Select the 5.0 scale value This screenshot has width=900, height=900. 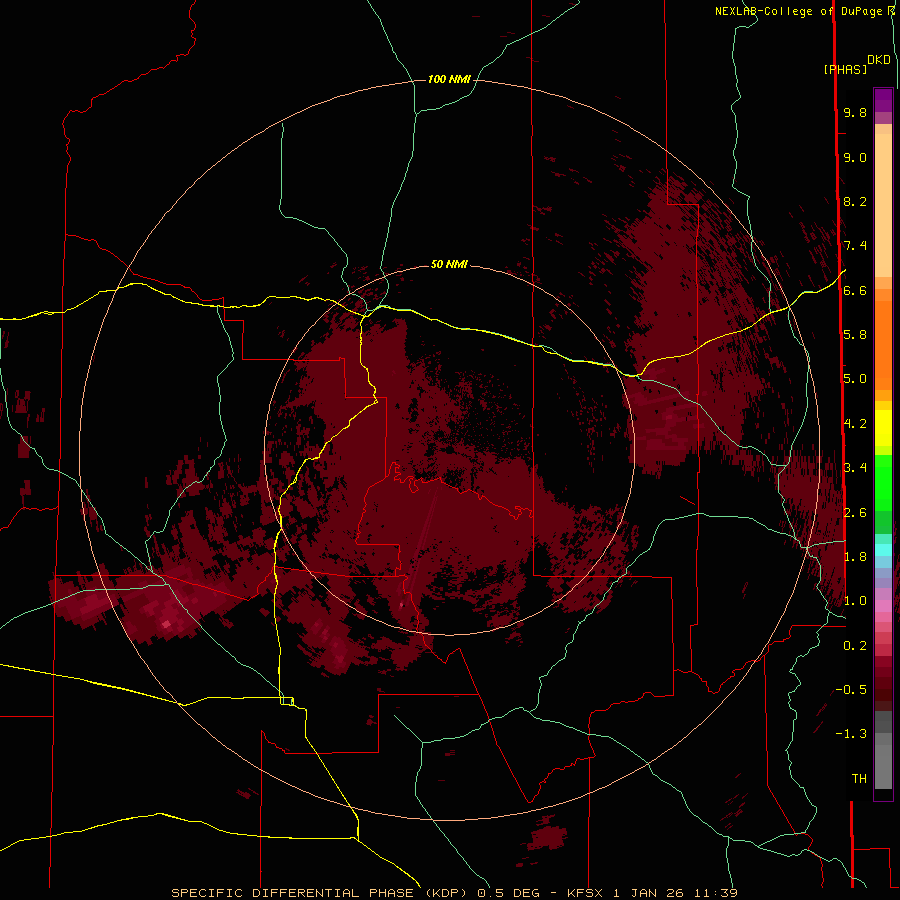click(x=855, y=379)
